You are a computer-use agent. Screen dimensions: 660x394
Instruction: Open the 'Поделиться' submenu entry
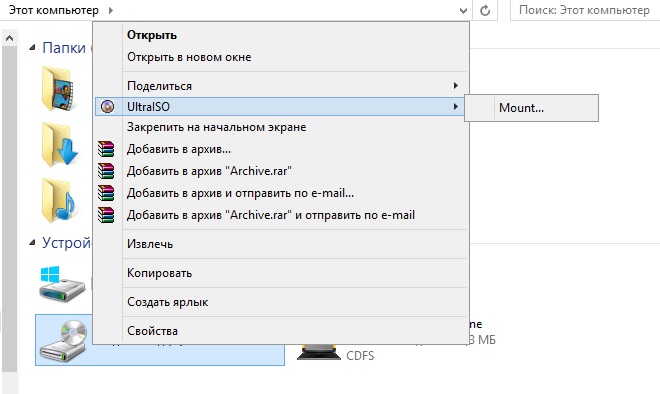[281, 86]
